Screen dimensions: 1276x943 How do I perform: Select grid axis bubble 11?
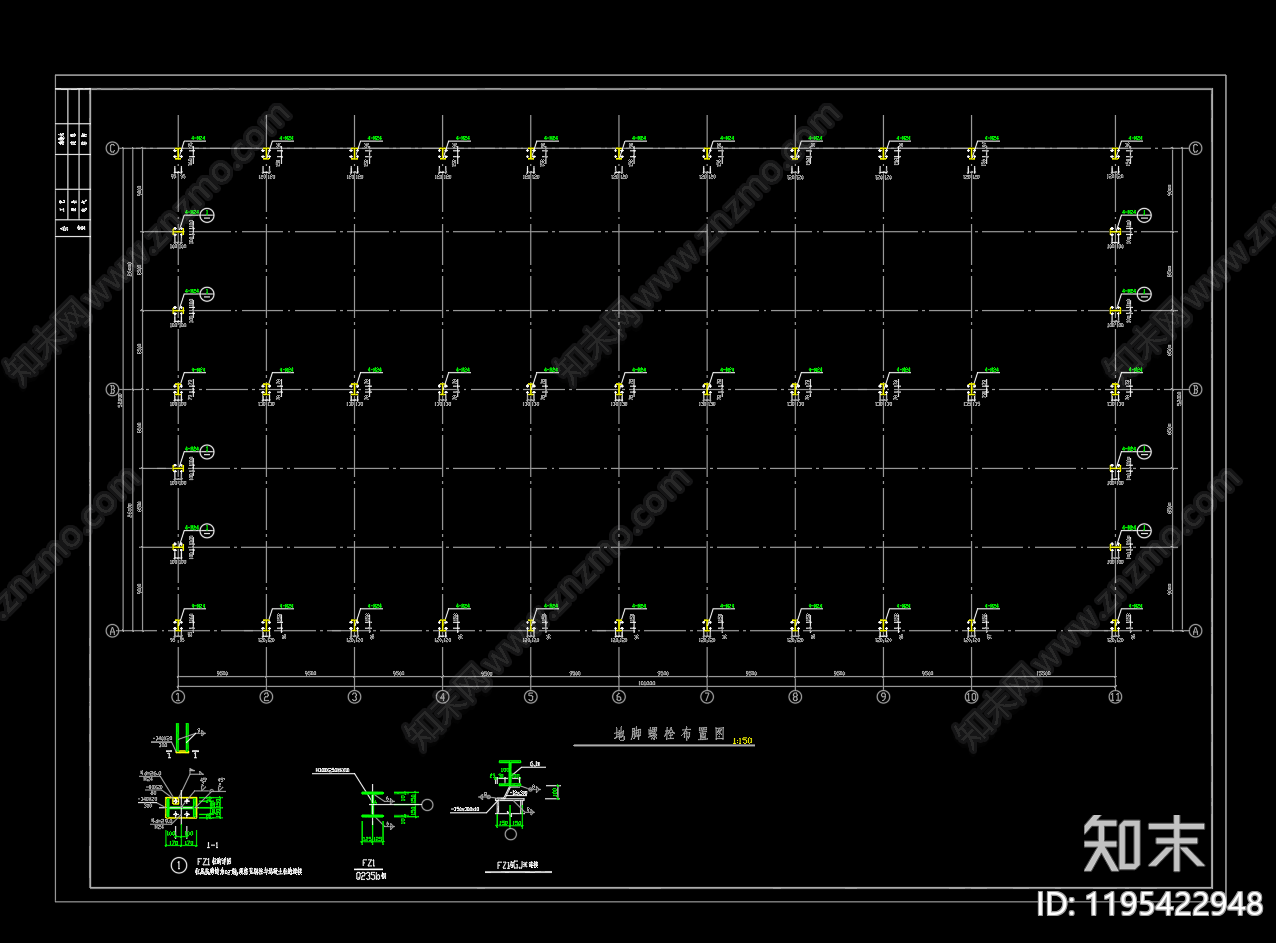click(x=1115, y=696)
